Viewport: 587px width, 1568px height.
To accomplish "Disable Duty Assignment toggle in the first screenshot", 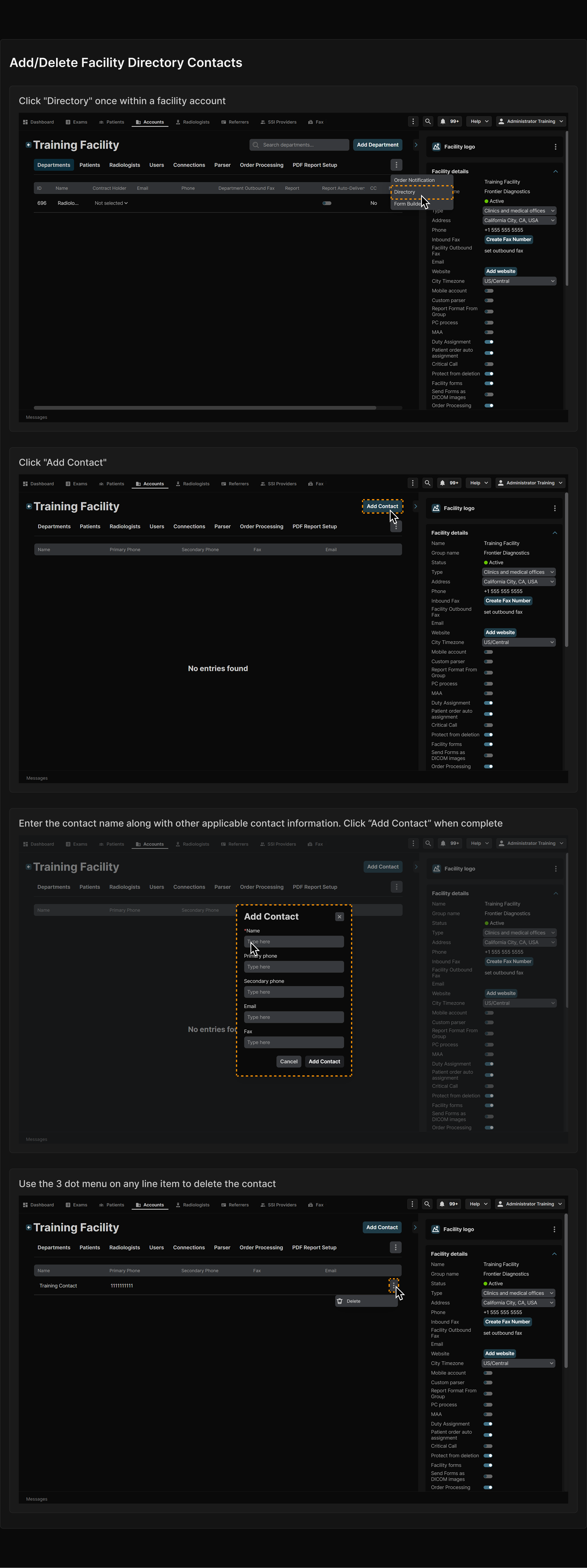I will (489, 342).
